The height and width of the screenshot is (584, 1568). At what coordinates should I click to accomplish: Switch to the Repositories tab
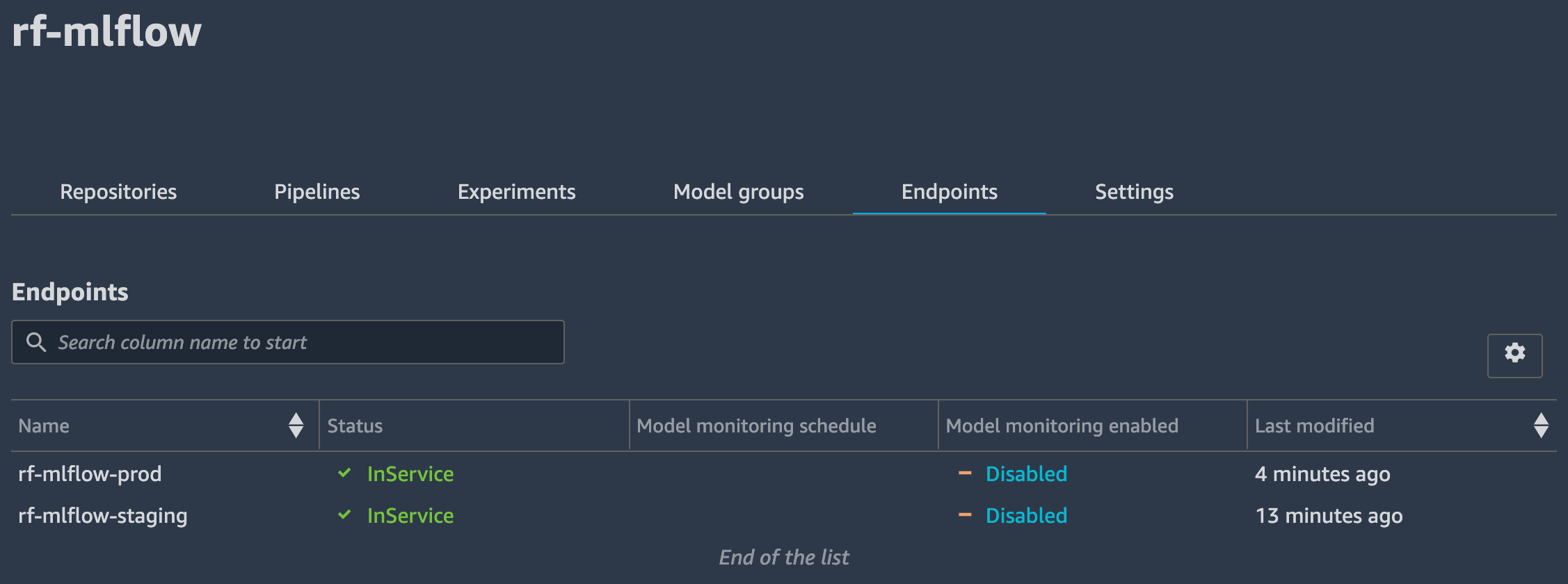(x=118, y=192)
